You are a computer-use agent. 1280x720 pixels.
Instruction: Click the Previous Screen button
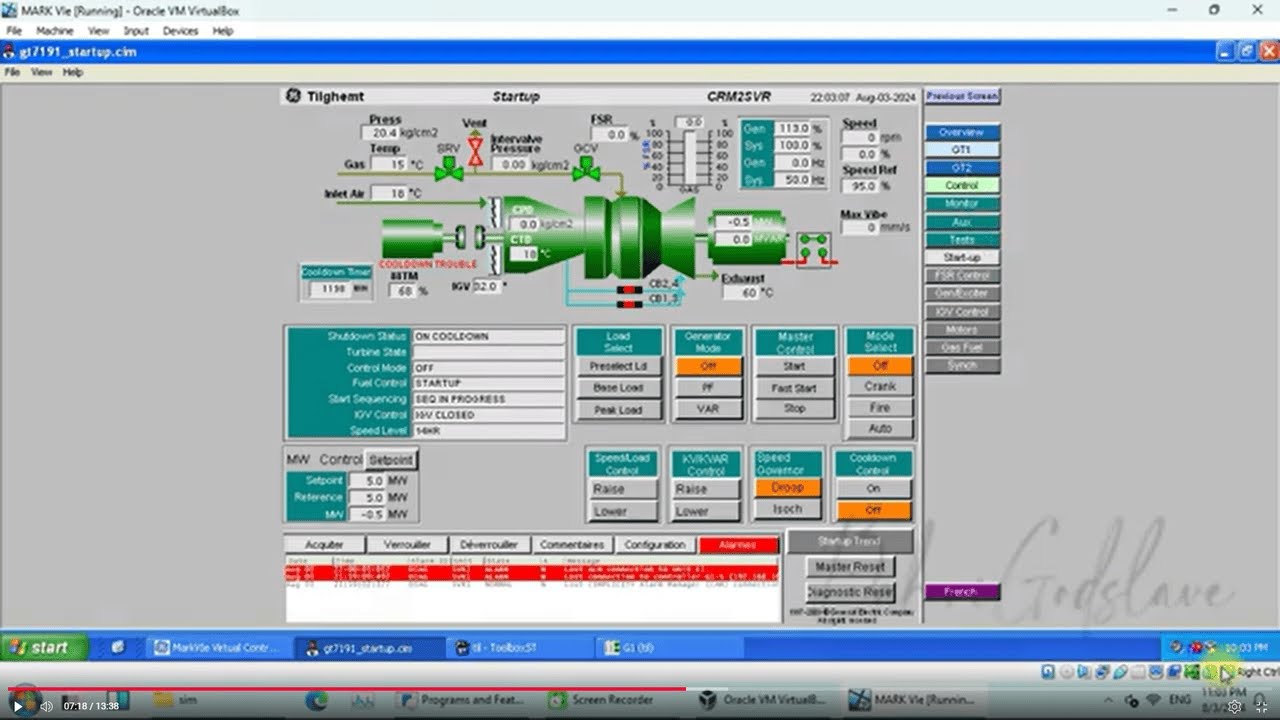962,96
